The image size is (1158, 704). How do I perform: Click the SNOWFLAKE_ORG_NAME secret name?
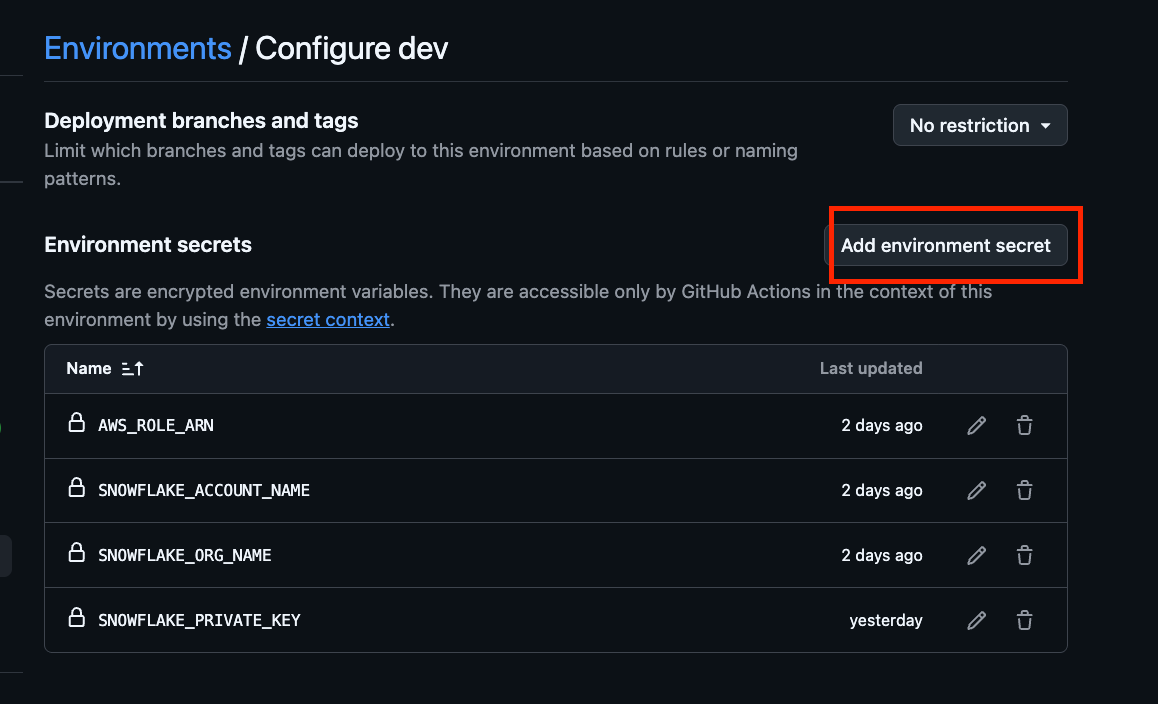click(185, 556)
